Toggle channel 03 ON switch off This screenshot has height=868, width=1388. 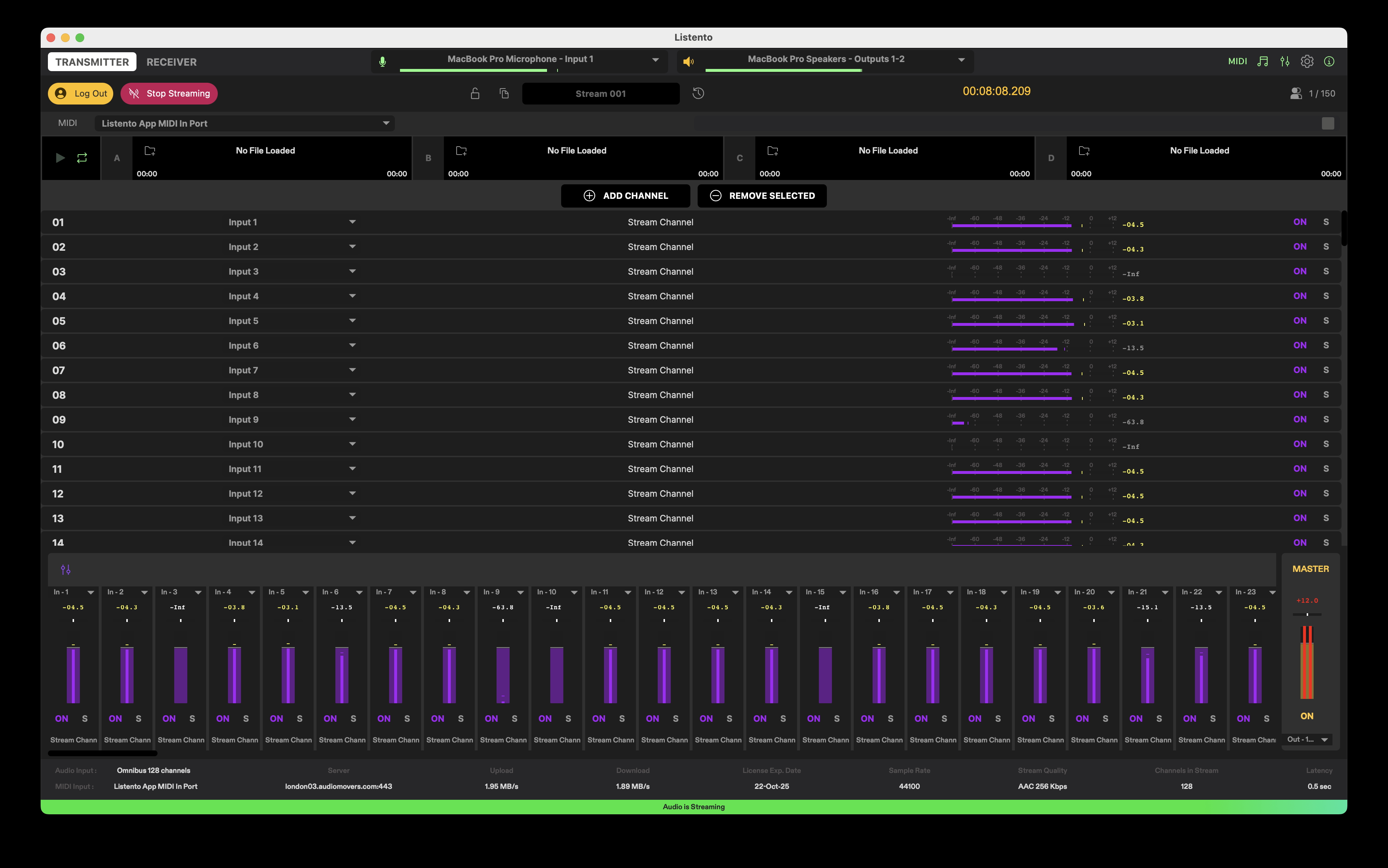coord(1299,271)
